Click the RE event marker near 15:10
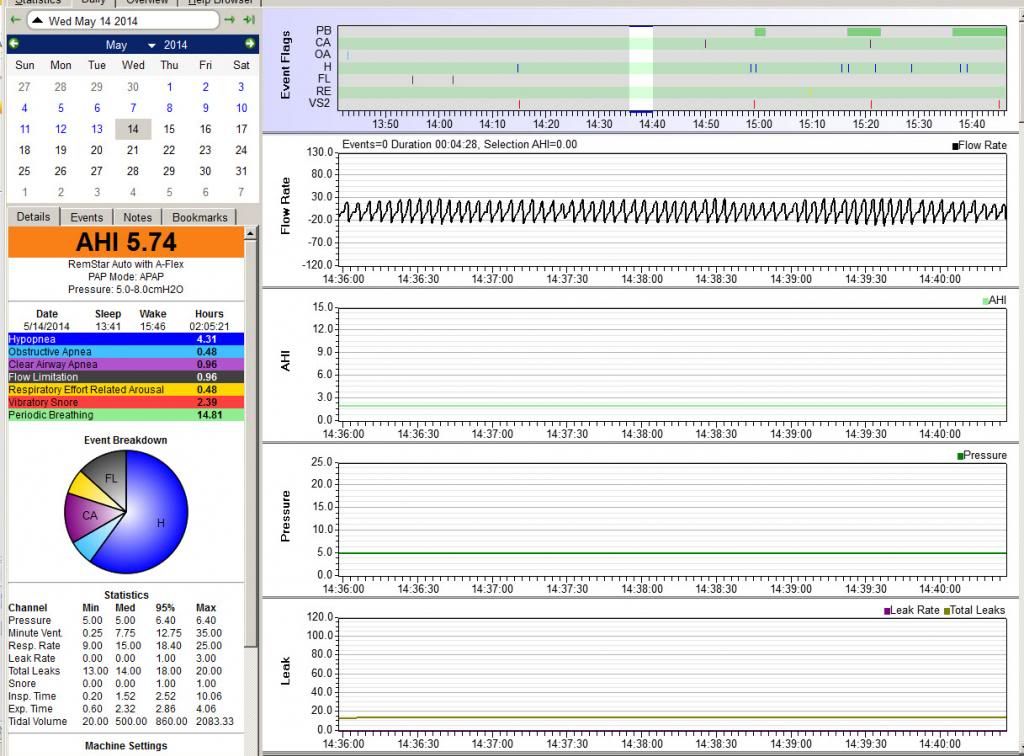1024x756 pixels. [810, 92]
